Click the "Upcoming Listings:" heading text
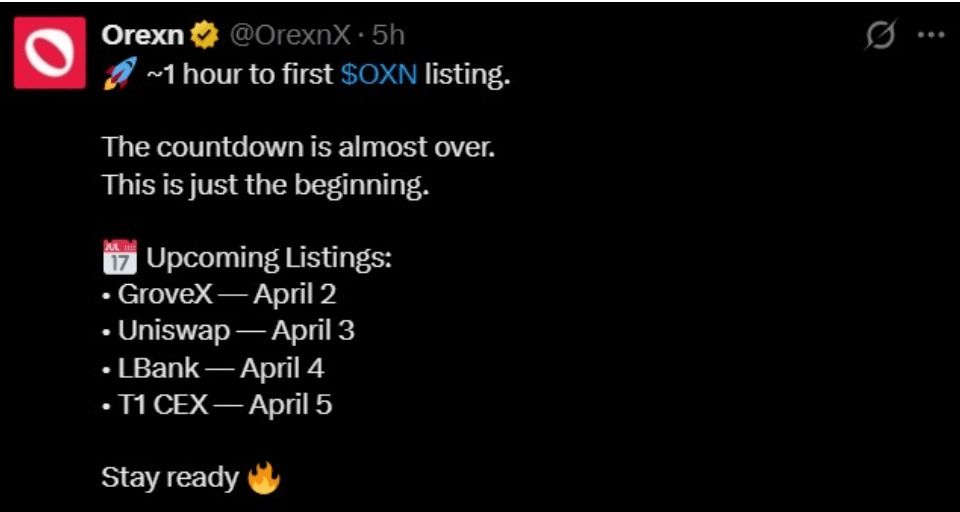Image resolution: width=960 pixels, height=512 pixels. [x=269, y=258]
